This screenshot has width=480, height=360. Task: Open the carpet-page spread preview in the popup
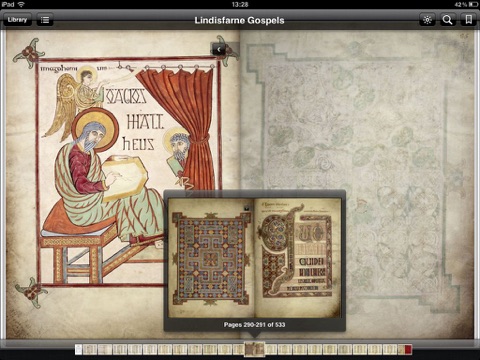coord(255,258)
